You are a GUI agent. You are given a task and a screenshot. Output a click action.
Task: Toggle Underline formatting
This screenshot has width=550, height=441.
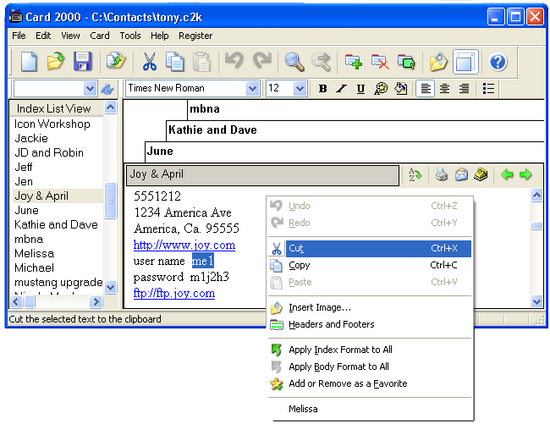[x=360, y=88]
